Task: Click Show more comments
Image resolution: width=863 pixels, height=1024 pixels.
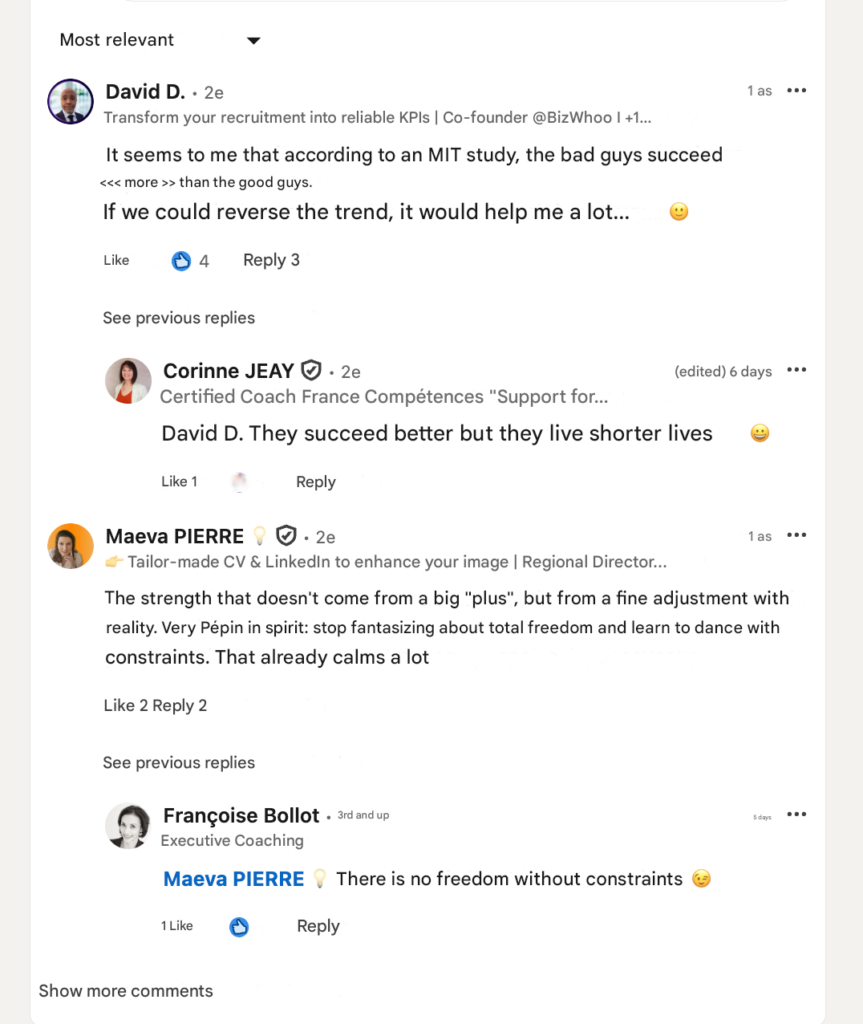Action: click(x=125, y=990)
